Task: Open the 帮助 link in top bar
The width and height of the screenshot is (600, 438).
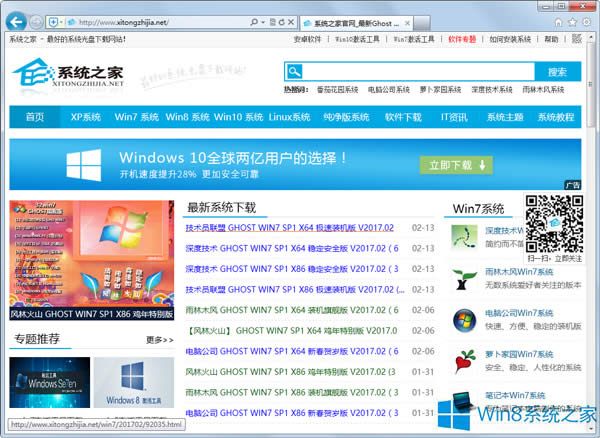Action: tap(551, 39)
